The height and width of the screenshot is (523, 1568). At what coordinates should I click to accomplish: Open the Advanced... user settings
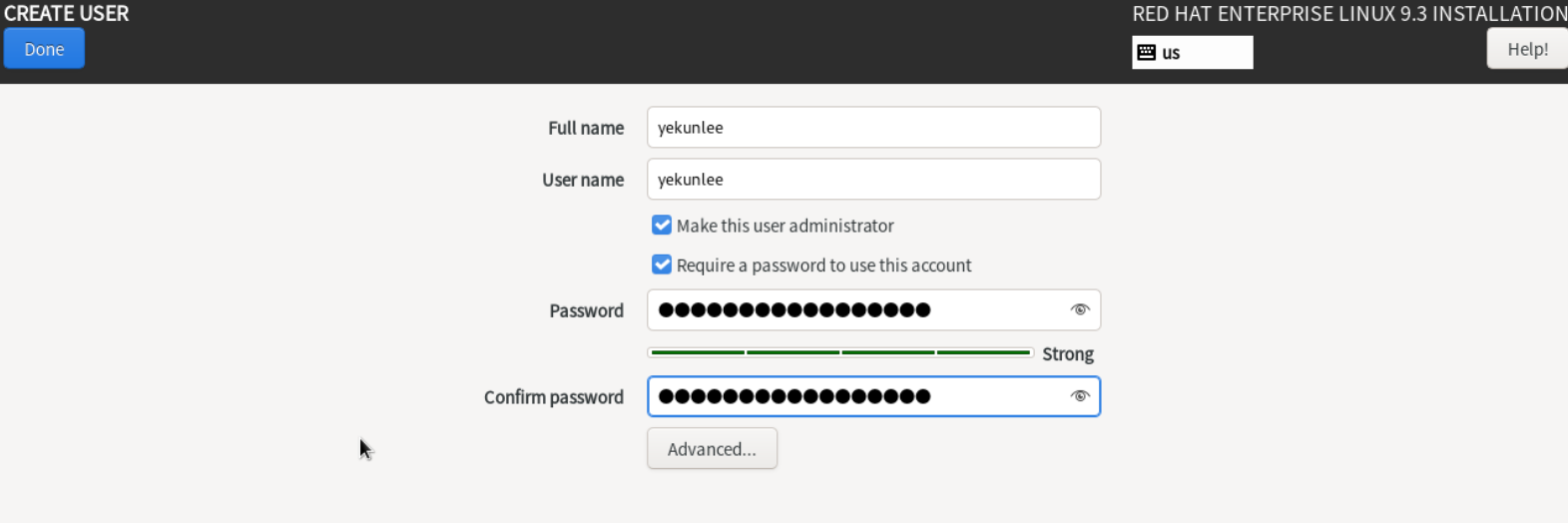pos(712,449)
